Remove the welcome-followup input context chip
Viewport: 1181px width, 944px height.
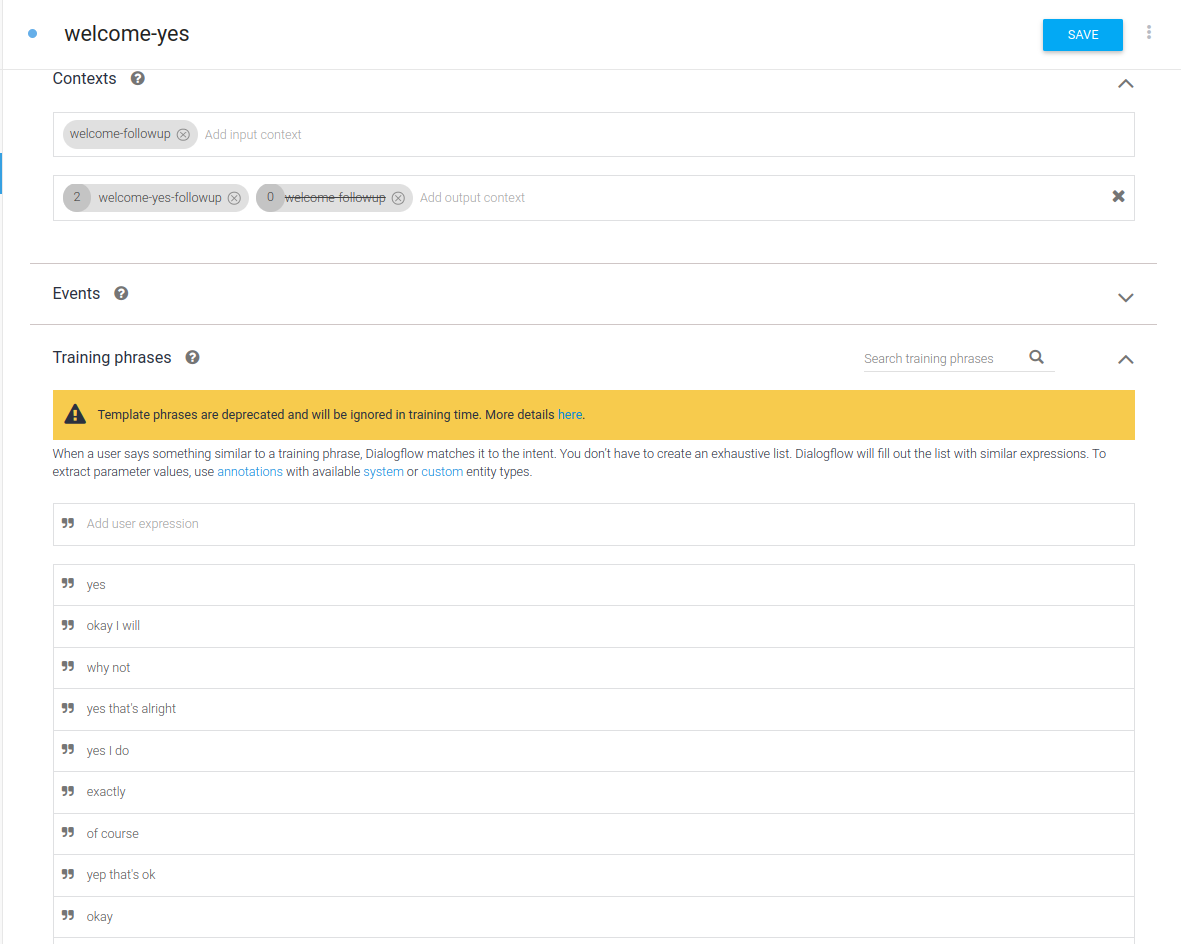pyautogui.click(x=183, y=135)
